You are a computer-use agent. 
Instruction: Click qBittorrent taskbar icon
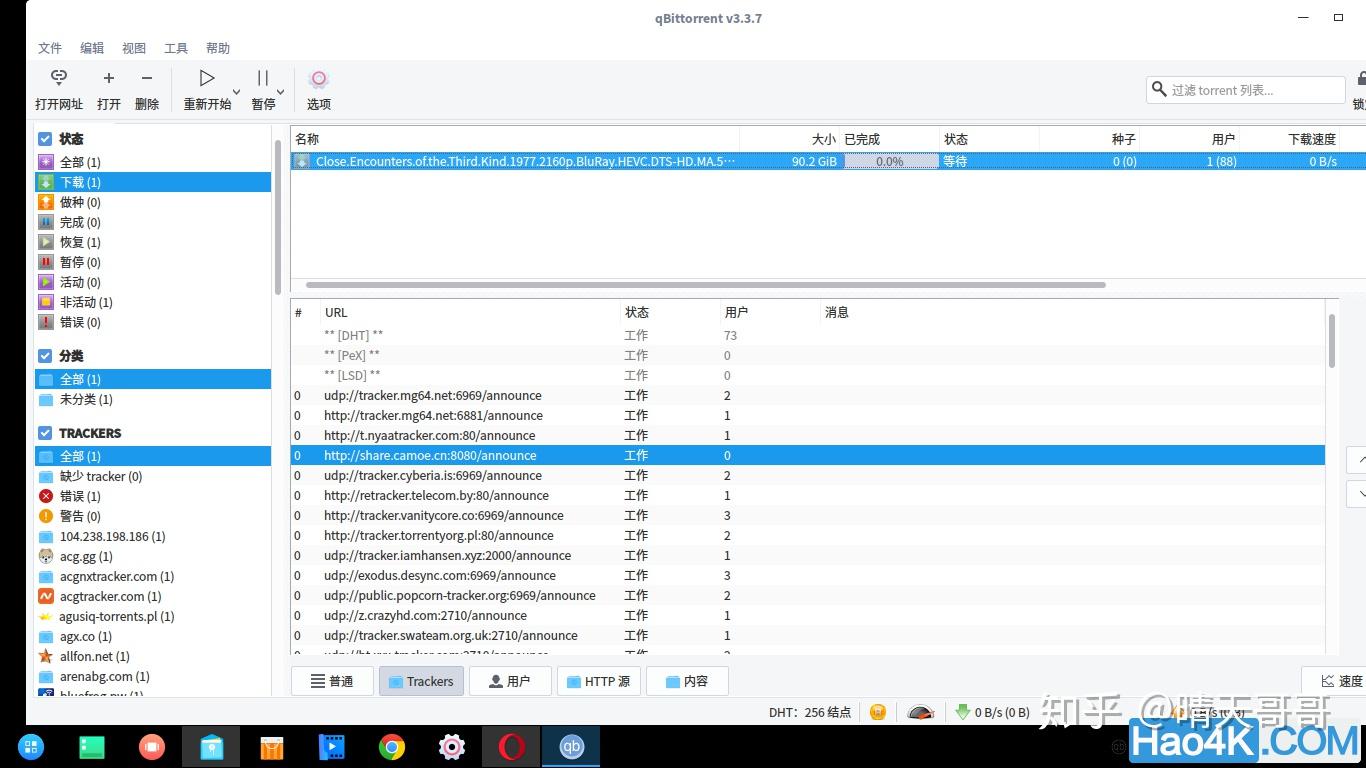point(571,746)
